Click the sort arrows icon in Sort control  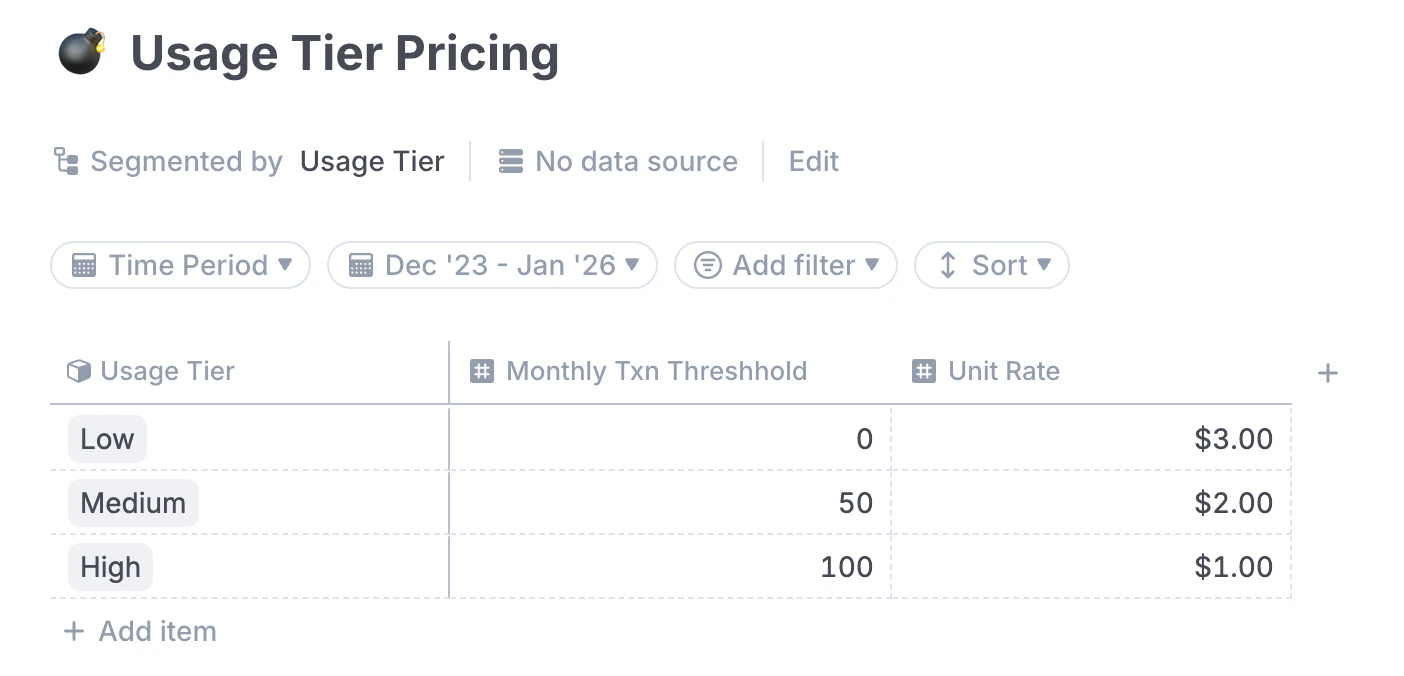946,264
